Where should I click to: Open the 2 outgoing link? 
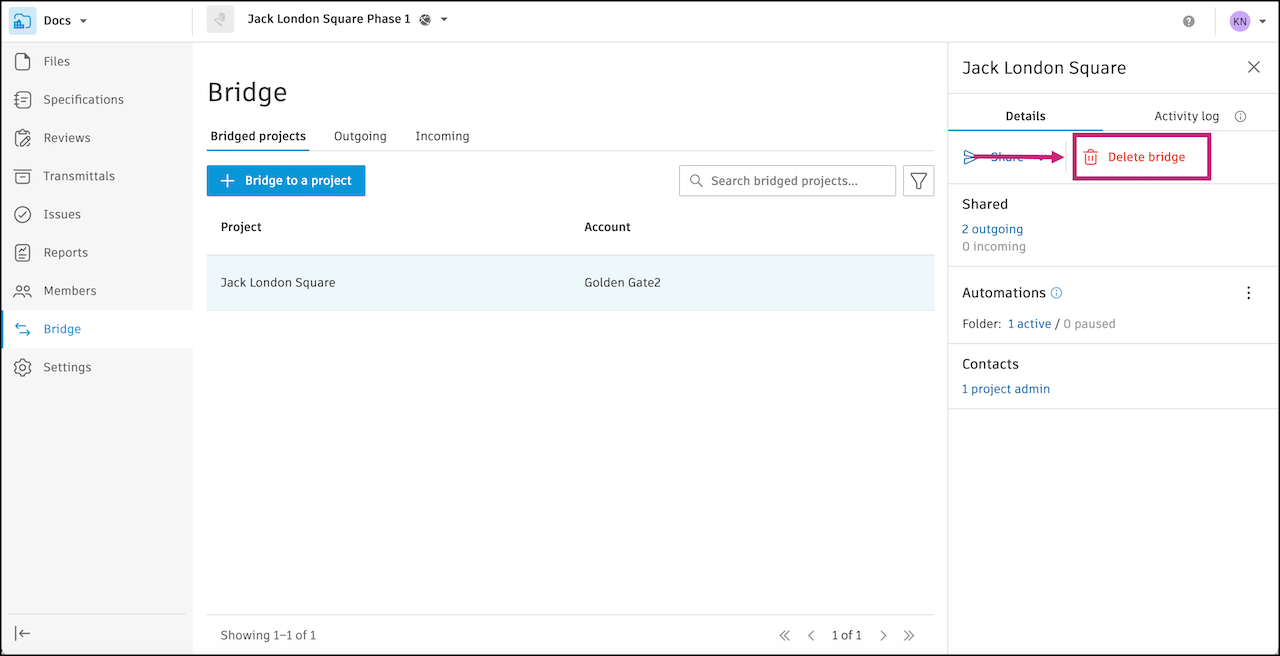tap(992, 229)
